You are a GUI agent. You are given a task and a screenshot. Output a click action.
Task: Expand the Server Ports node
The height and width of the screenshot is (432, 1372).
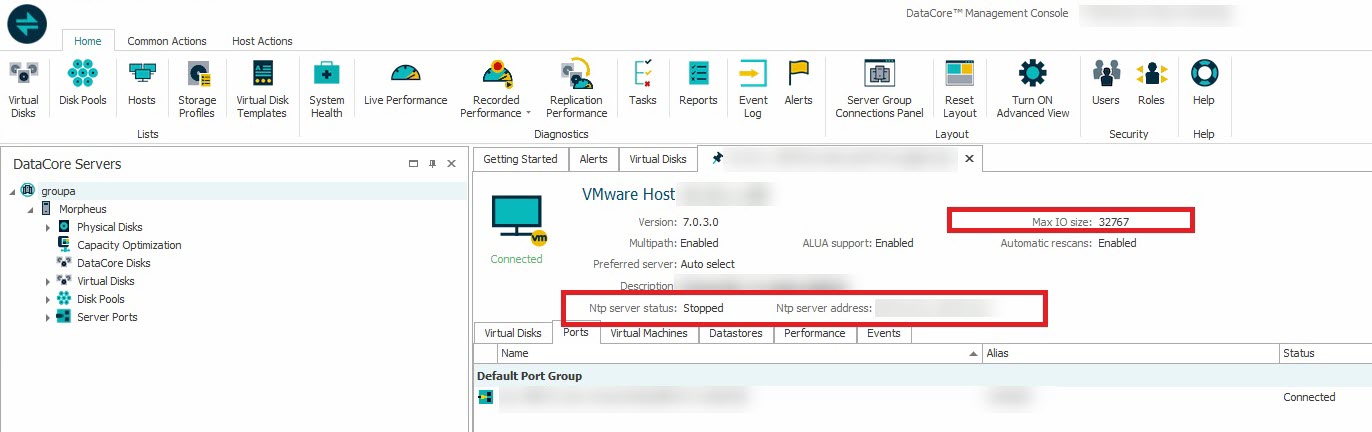coord(47,317)
